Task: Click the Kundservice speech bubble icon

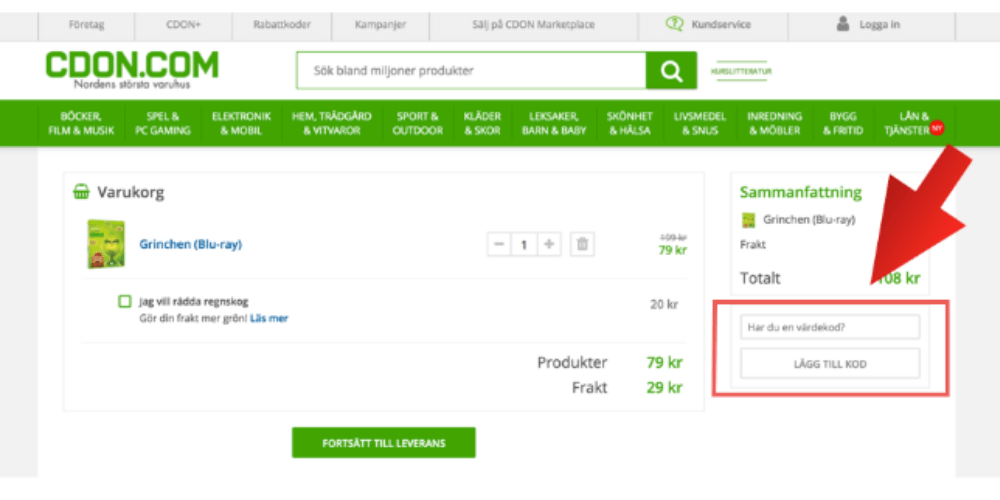Action: pos(674,24)
